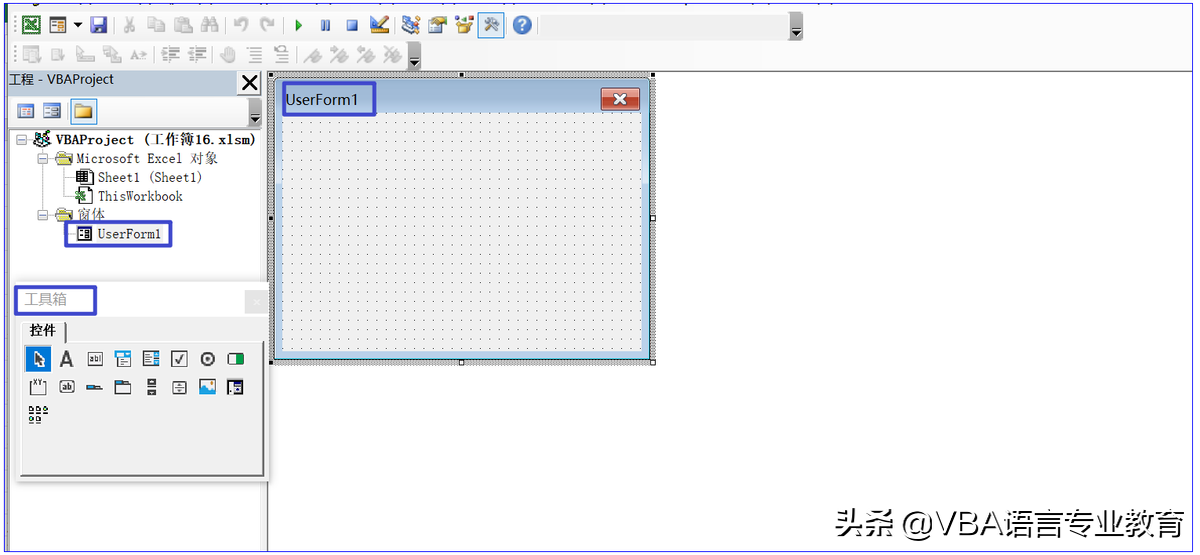This screenshot has width=1200, height=555.
Task: Click the Break pause button
Action: pos(325,25)
